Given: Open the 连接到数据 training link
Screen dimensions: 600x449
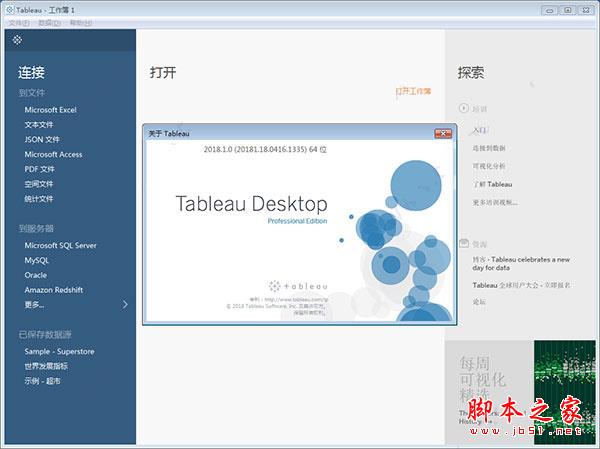Looking at the screenshot, I should (489, 148).
